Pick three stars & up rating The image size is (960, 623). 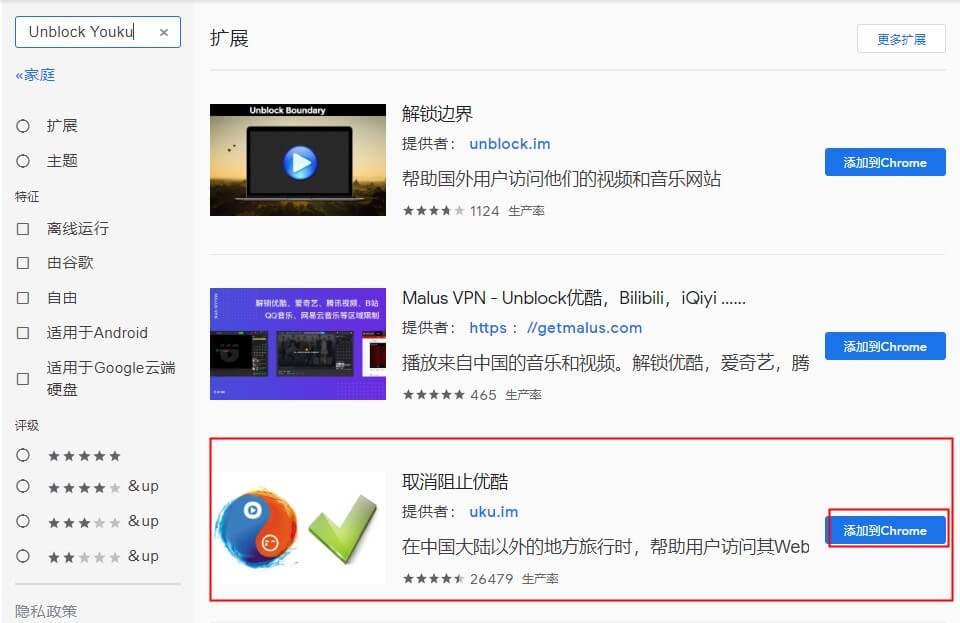pos(23,521)
